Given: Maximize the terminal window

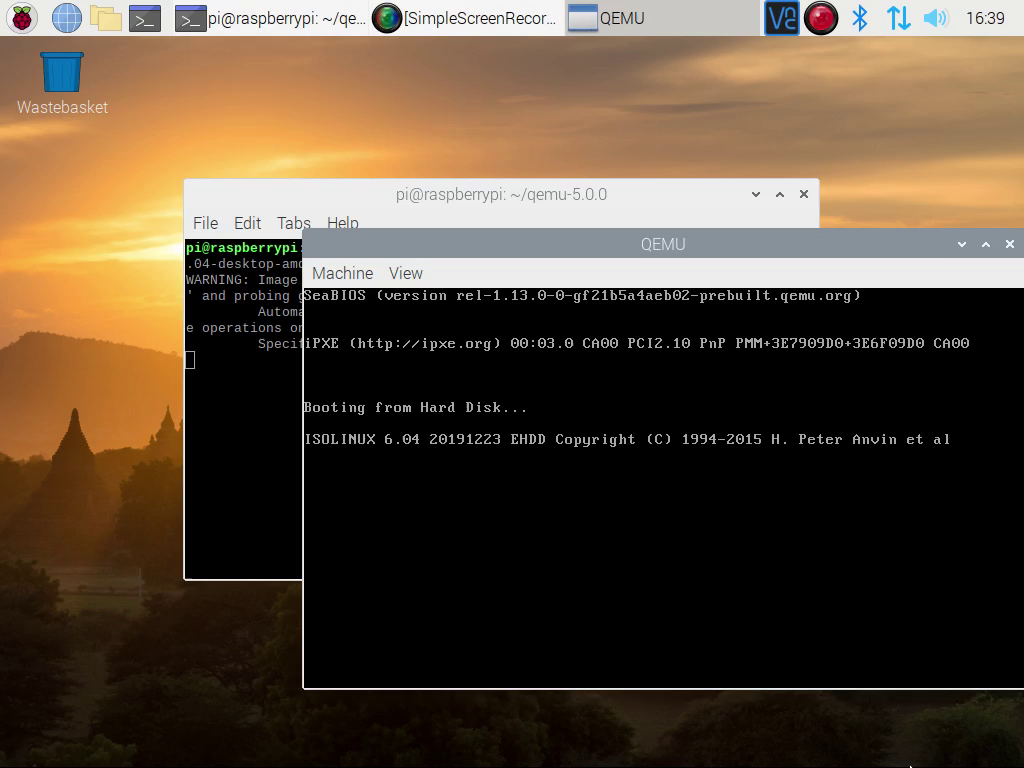Looking at the screenshot, I should [x=780, y=194].
